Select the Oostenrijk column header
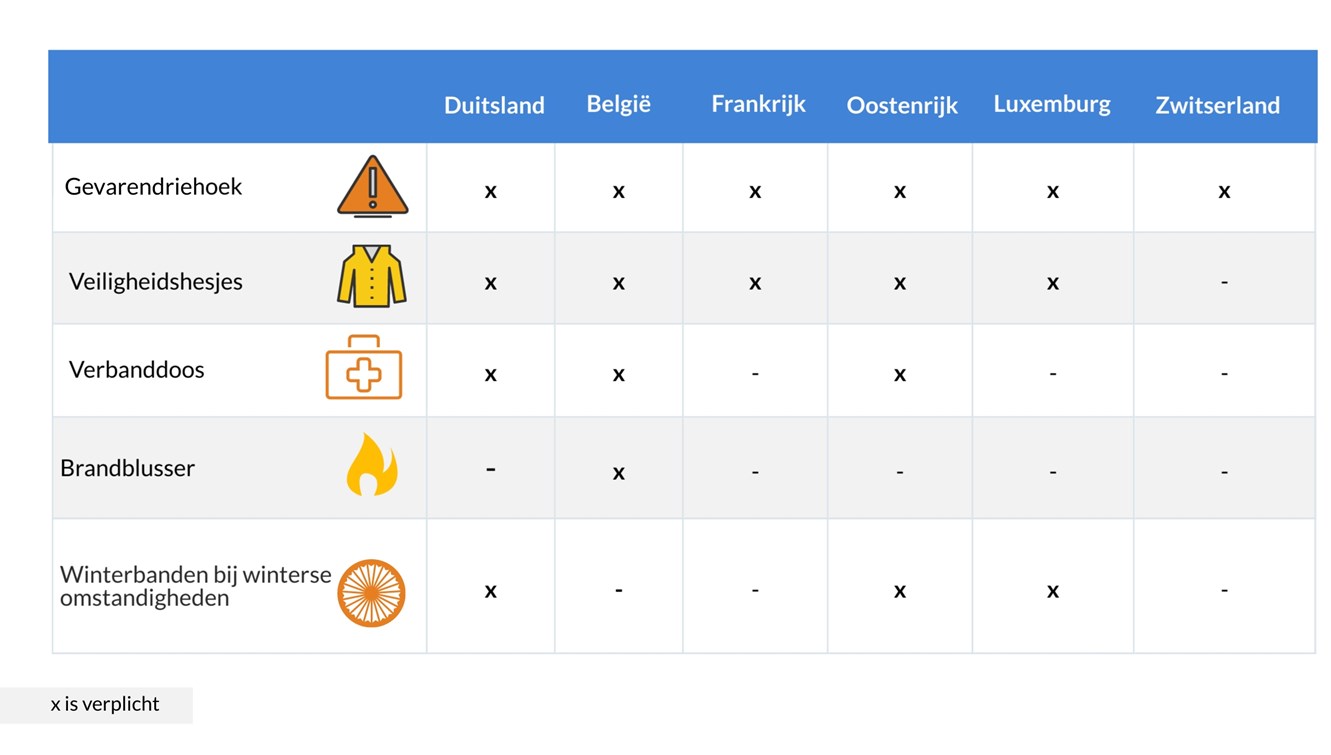Viewport: 1331px width, 755px height. [x=902, y=105]
